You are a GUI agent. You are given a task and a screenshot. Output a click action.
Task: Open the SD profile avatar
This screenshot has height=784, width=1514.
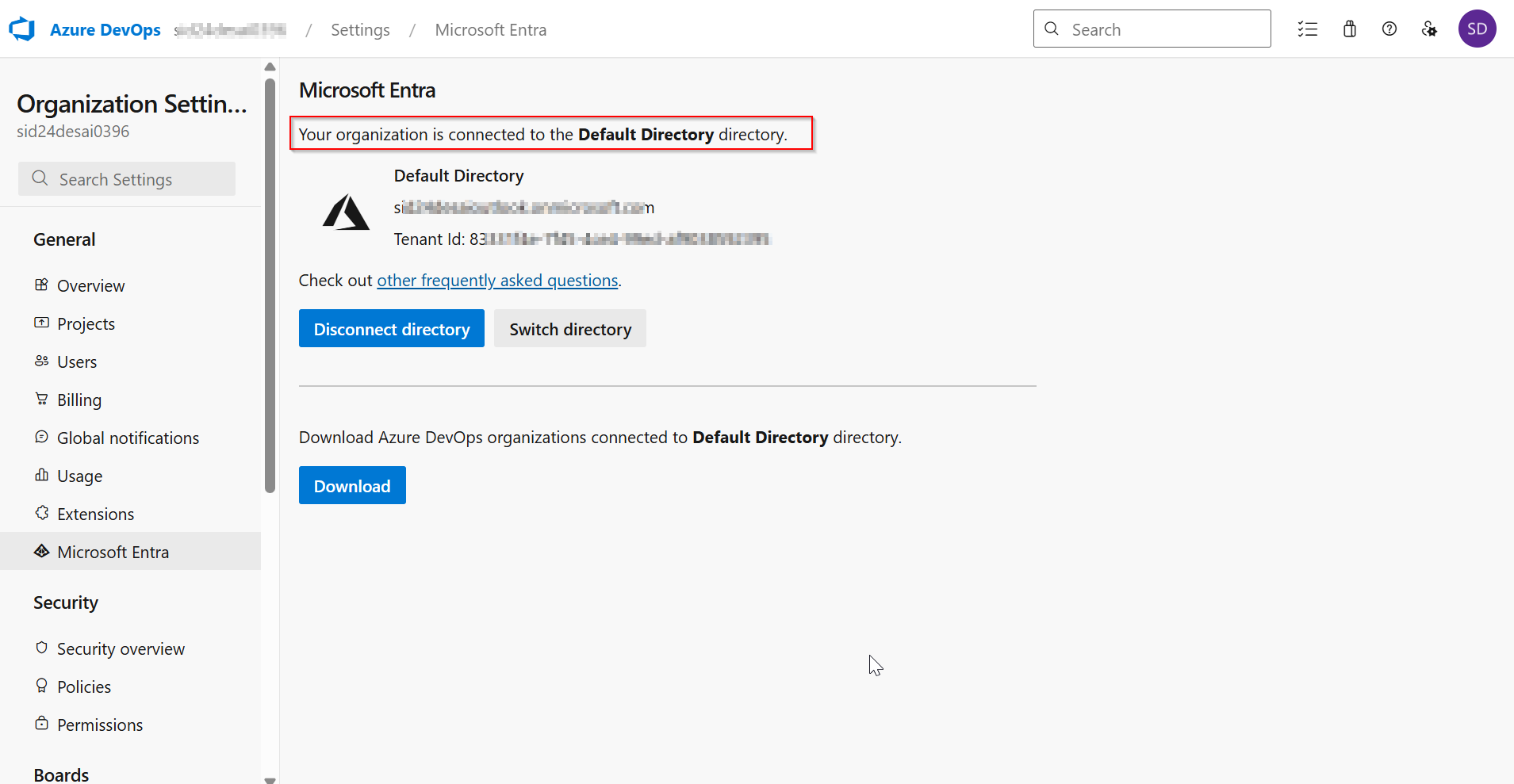[x=1477, y=29]
